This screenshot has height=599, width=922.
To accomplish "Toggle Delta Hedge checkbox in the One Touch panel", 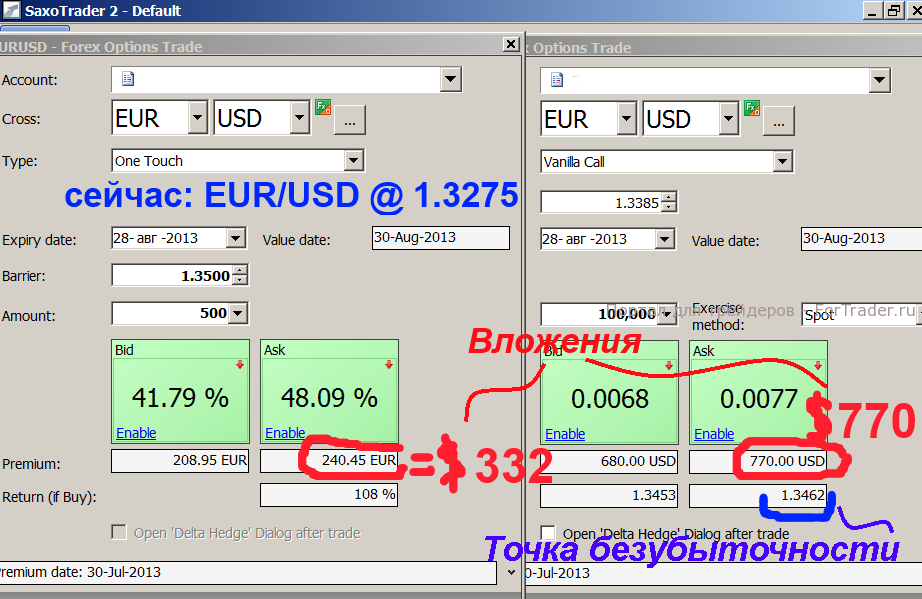I will click(119, 533).
